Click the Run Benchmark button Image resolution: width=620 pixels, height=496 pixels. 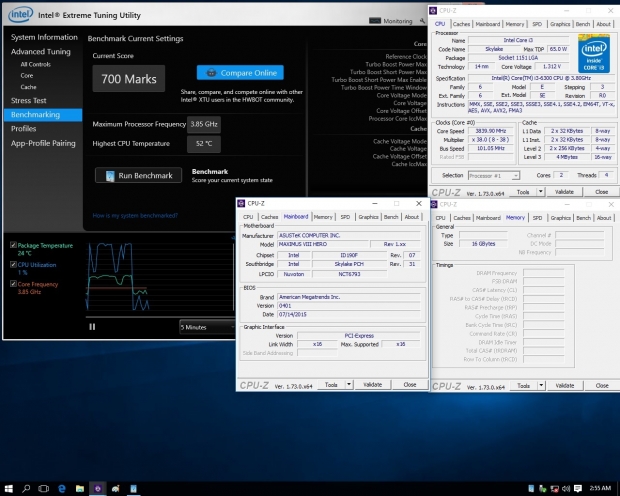(x=138, y=175)
